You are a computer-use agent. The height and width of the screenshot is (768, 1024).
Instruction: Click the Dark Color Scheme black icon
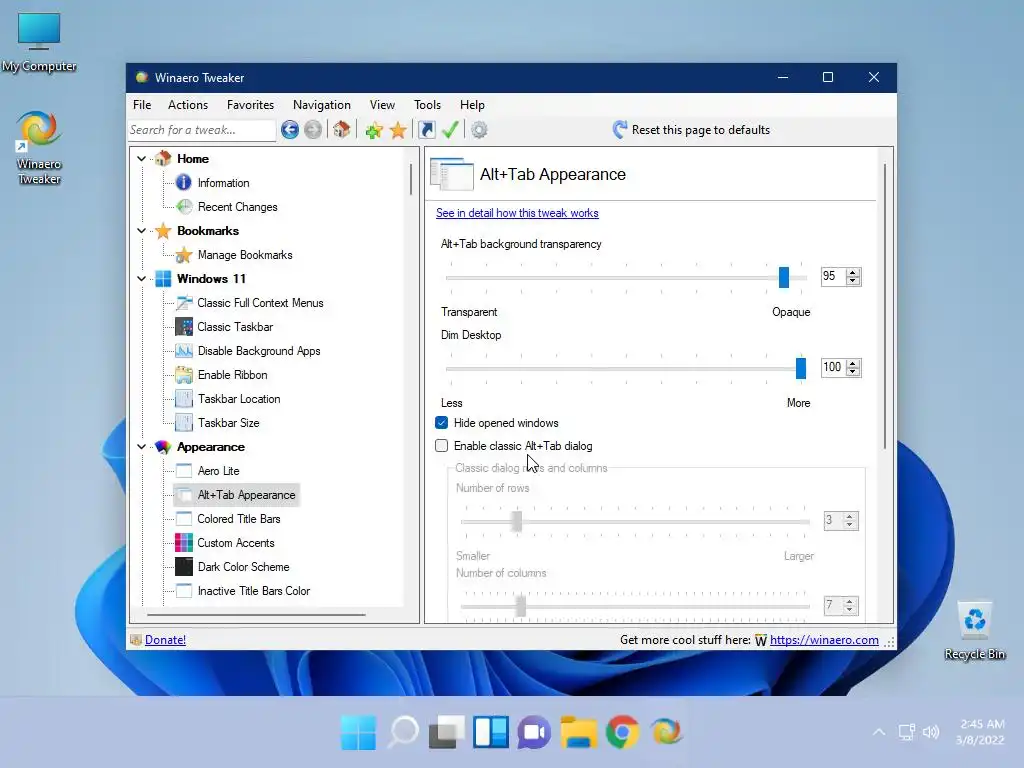pyautogui.click(x=184, y=567)
